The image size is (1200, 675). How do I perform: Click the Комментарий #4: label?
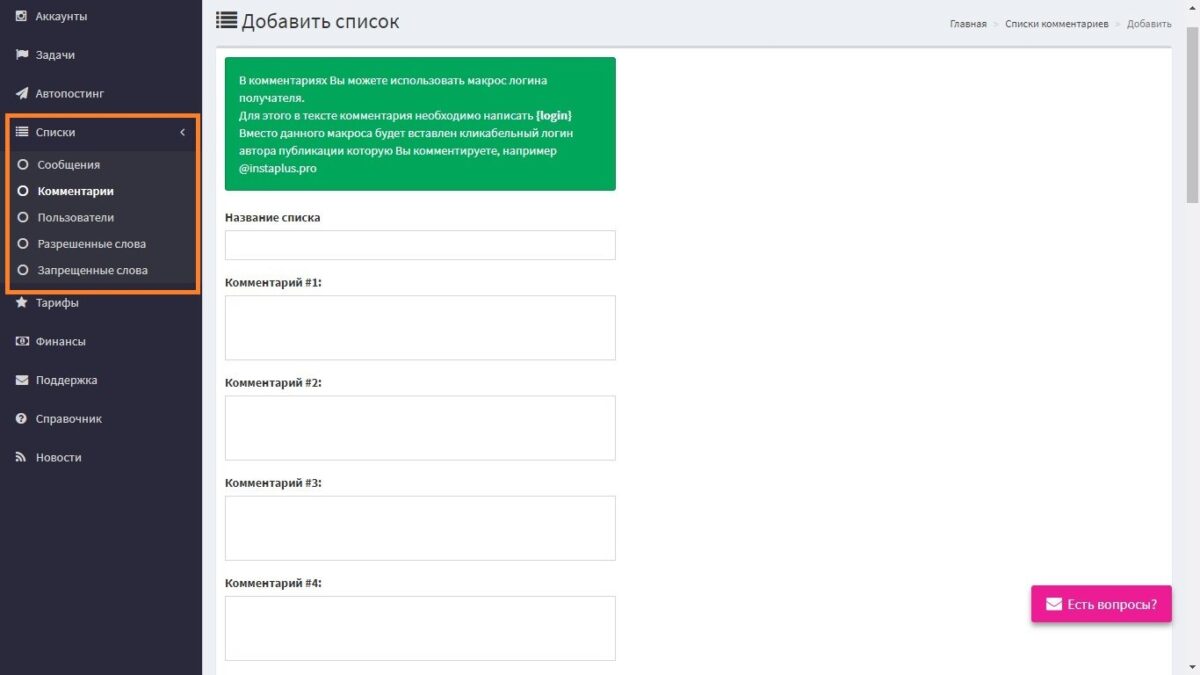(x=273, y=583)
